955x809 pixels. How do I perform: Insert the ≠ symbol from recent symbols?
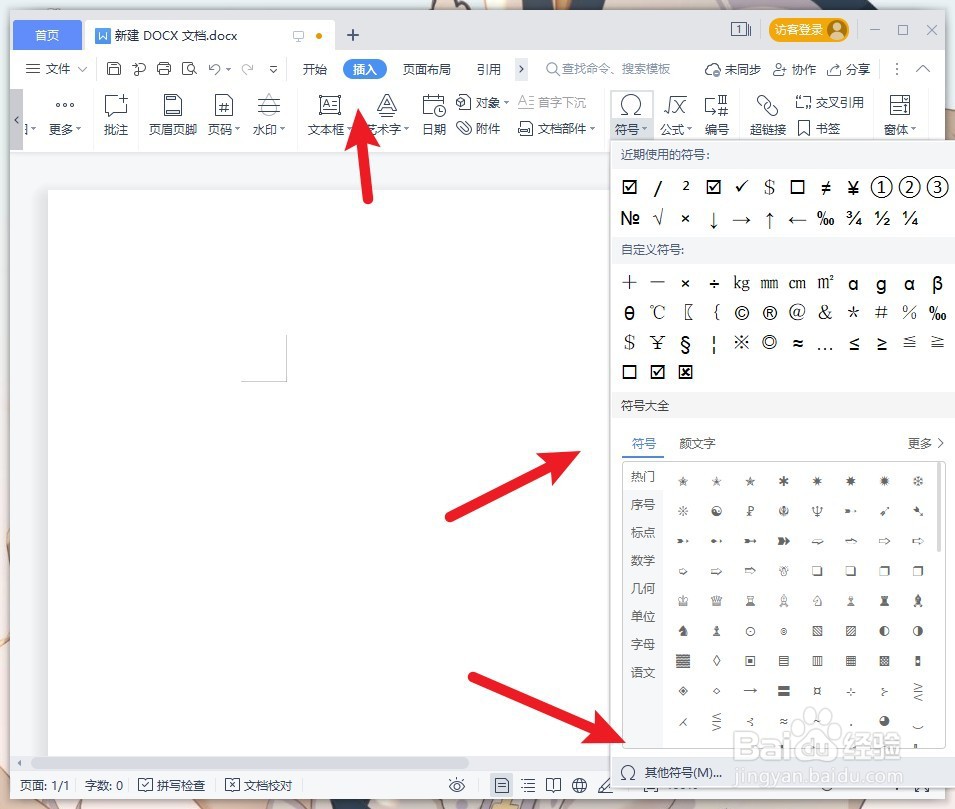[x=825, y=188]
